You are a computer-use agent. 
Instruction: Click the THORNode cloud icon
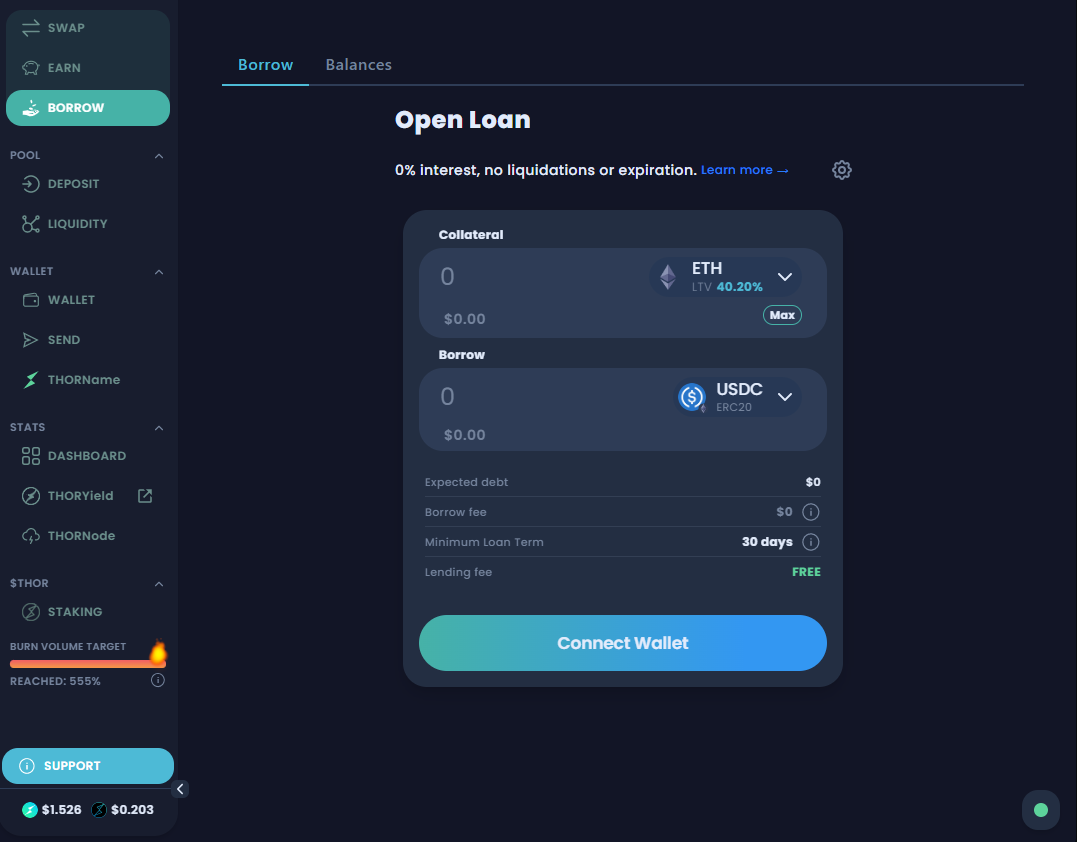(30, 536)
